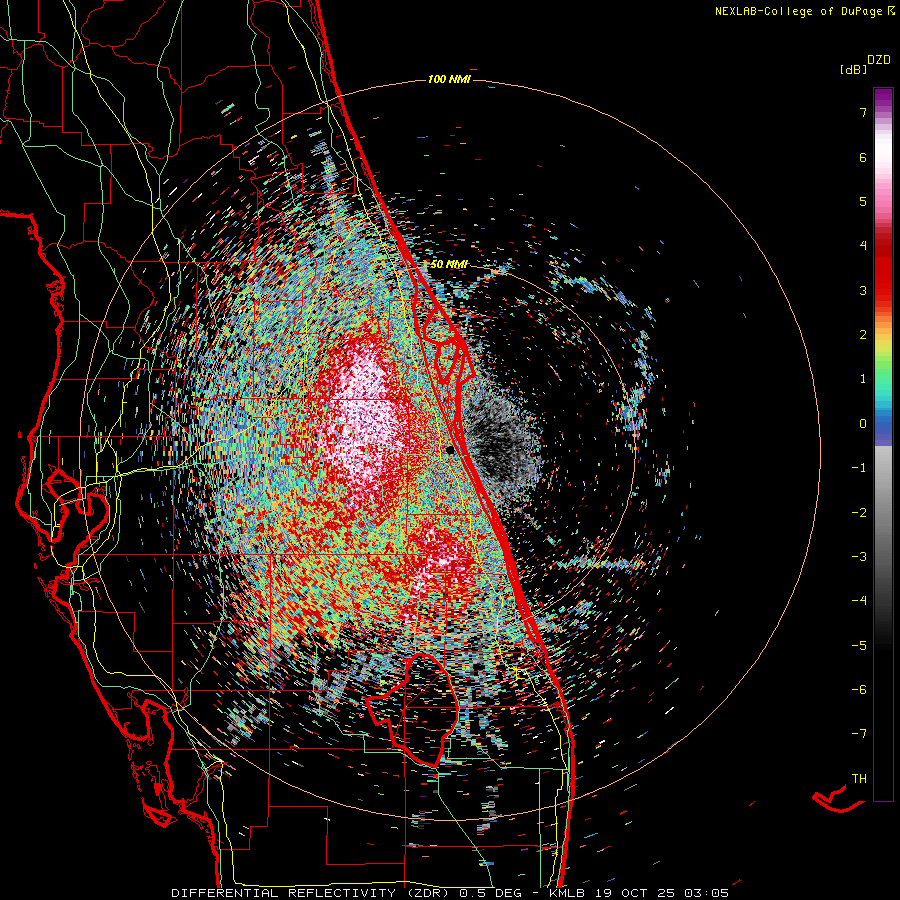This screenshot has width=900, height=900.
Task: Click the KMLB station identifier in the caption
Action: coord(565,893)
